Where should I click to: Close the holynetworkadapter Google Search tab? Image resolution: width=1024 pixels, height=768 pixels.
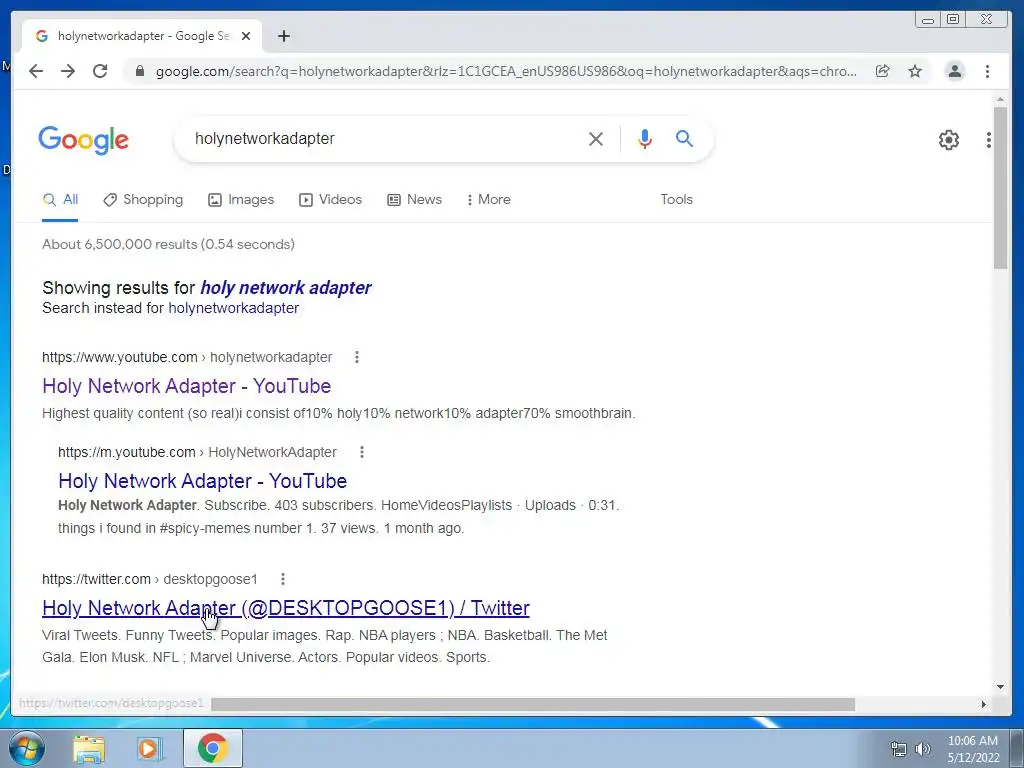click(246, 36)
